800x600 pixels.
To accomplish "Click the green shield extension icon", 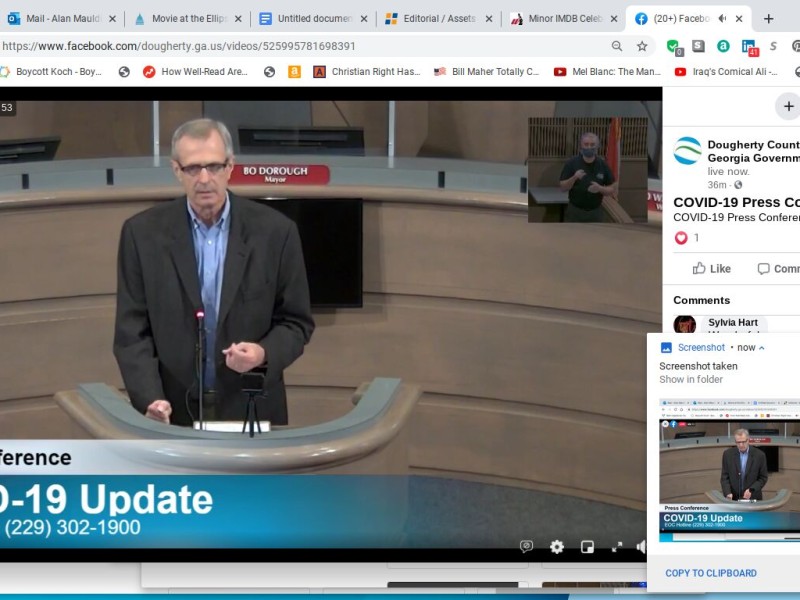I will coord(674,47).
